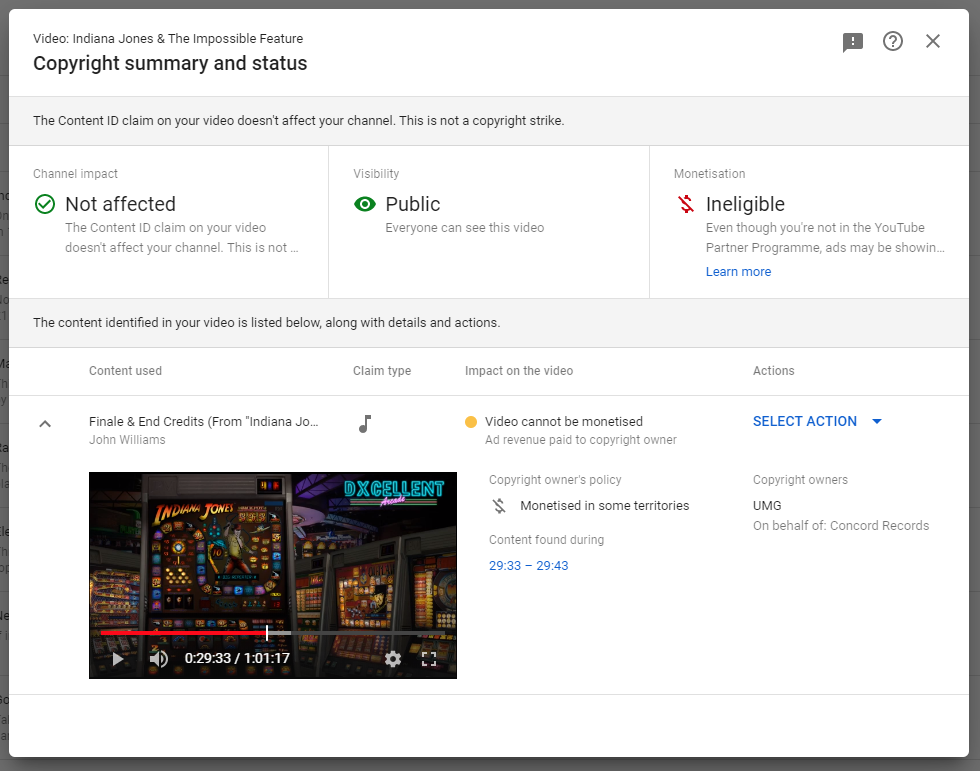Click the music note claim type icon
This screenshot has height=771, width=980.
[365, 424]
